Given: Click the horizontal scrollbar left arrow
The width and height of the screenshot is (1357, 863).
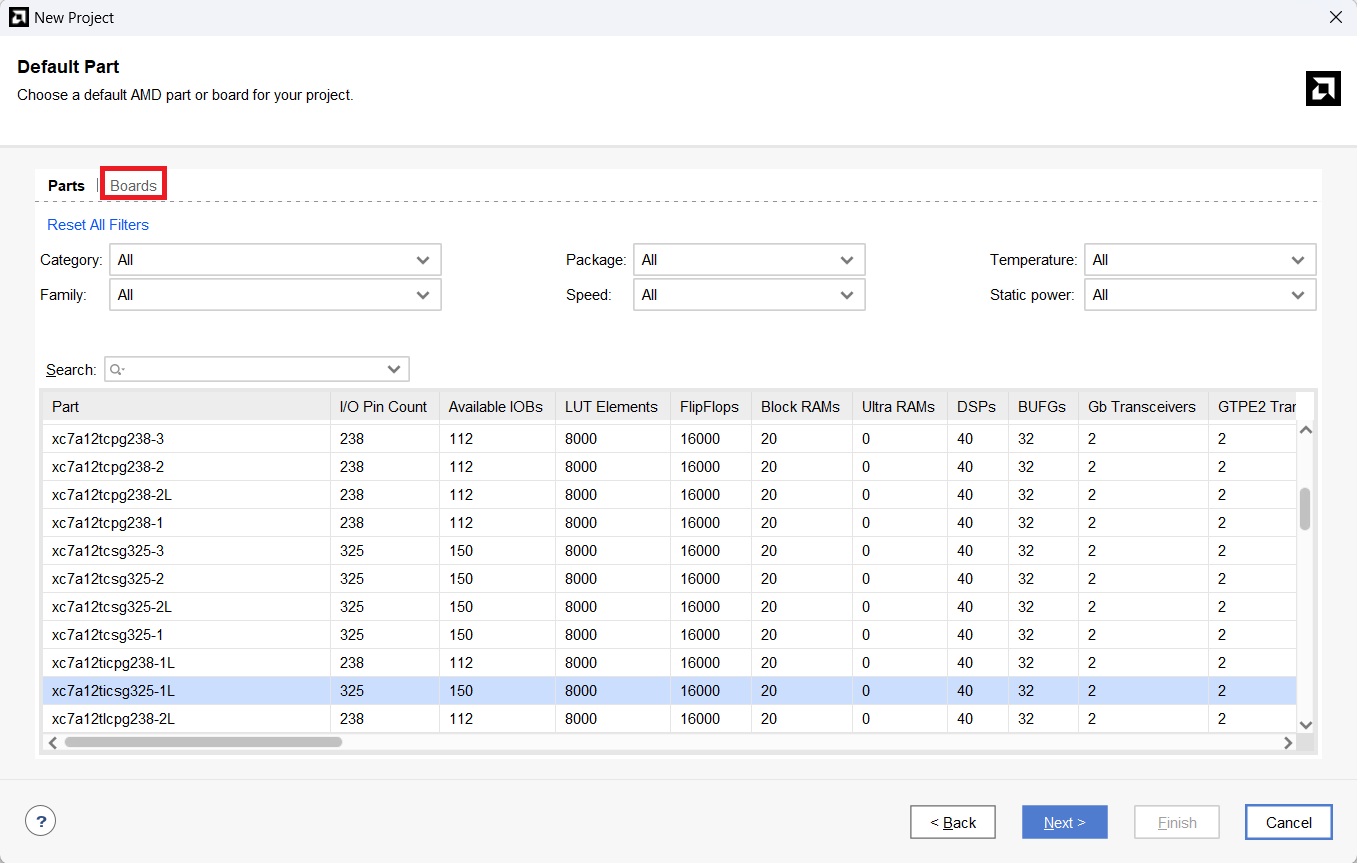Looking at the screenshot, I should [53, 743].
